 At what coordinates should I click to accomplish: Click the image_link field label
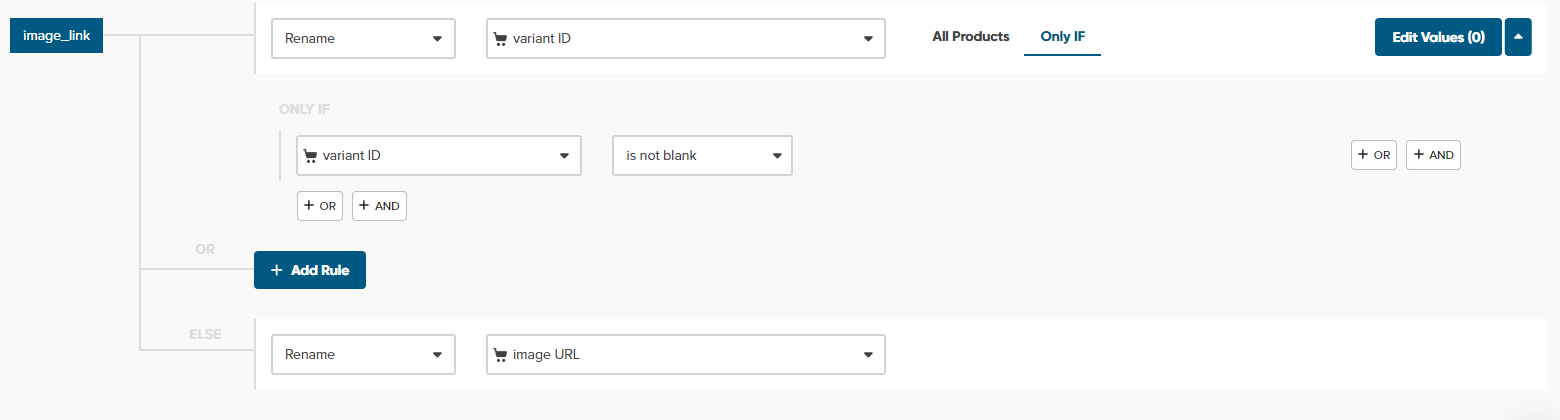coord(56,36)
